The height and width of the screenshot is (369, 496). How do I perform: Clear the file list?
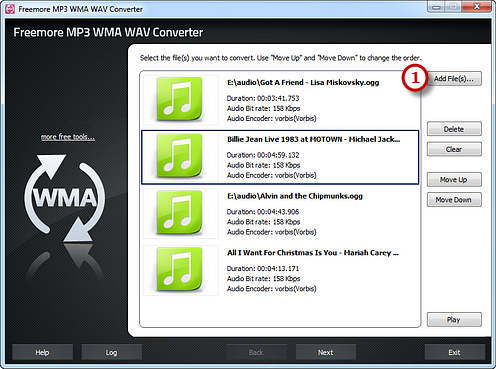454,149
